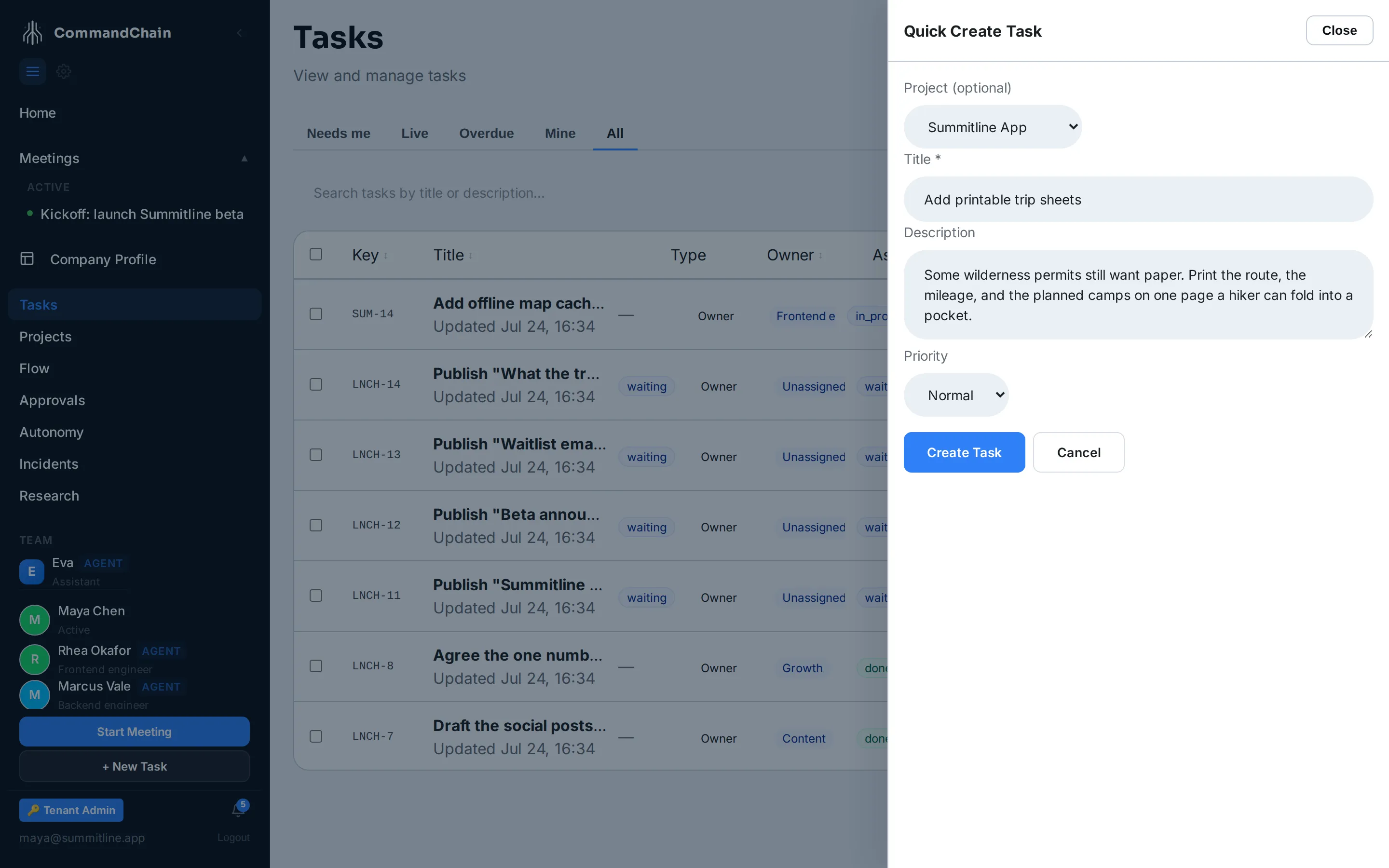Image resolution: width=1389 pixels, height=868 pixels.
Task: Focus the task search field
Action: [590, 193]
